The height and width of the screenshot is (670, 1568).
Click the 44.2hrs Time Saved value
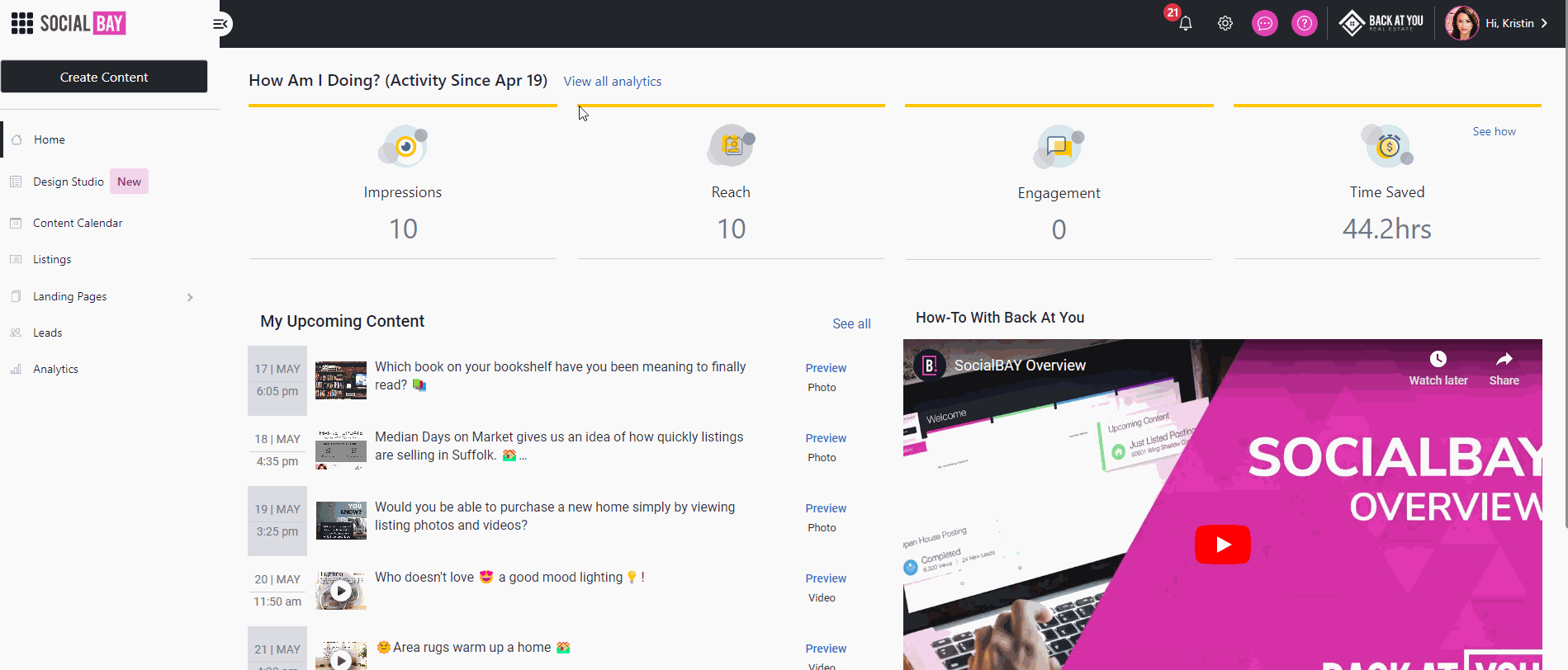tap(1387, 229)
